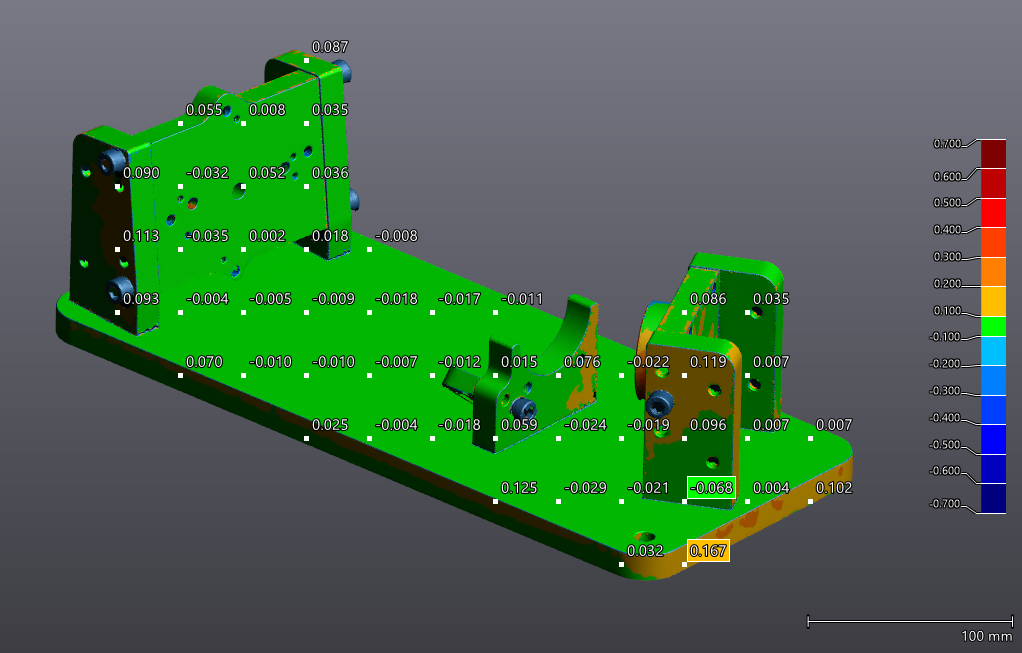Click the 0.102 label near right edge

tap(834, 488)
